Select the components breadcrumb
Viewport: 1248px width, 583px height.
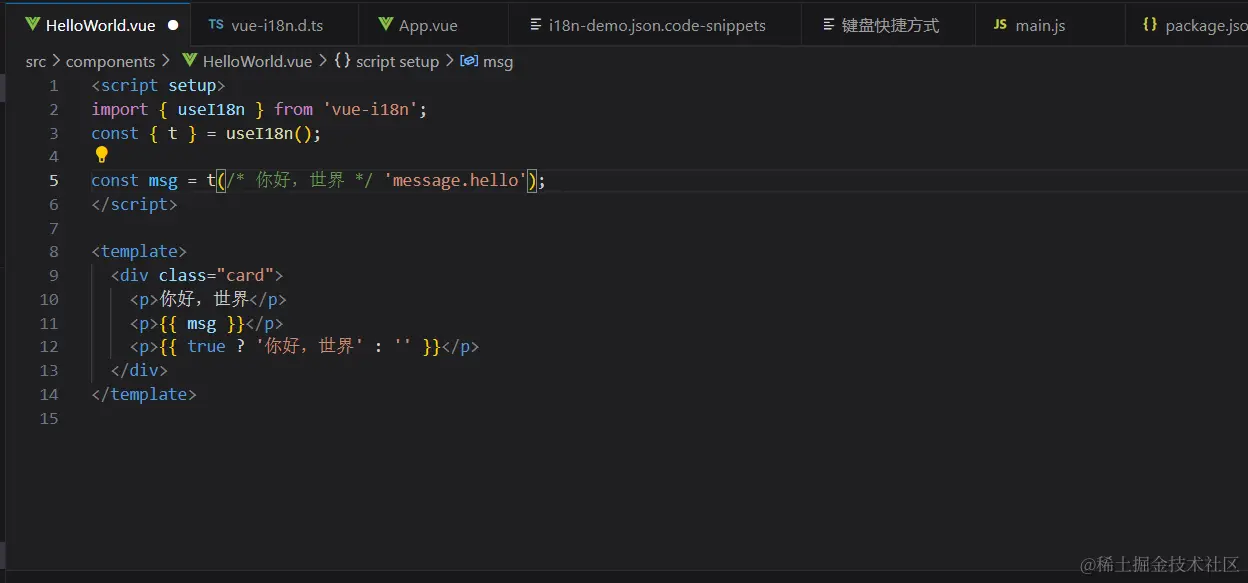111,61
